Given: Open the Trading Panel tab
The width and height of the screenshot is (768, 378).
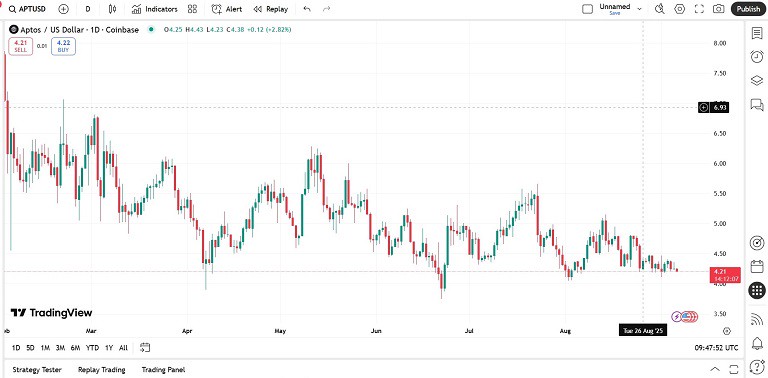Looking at the screenshot, I should (x=163, y=370).
